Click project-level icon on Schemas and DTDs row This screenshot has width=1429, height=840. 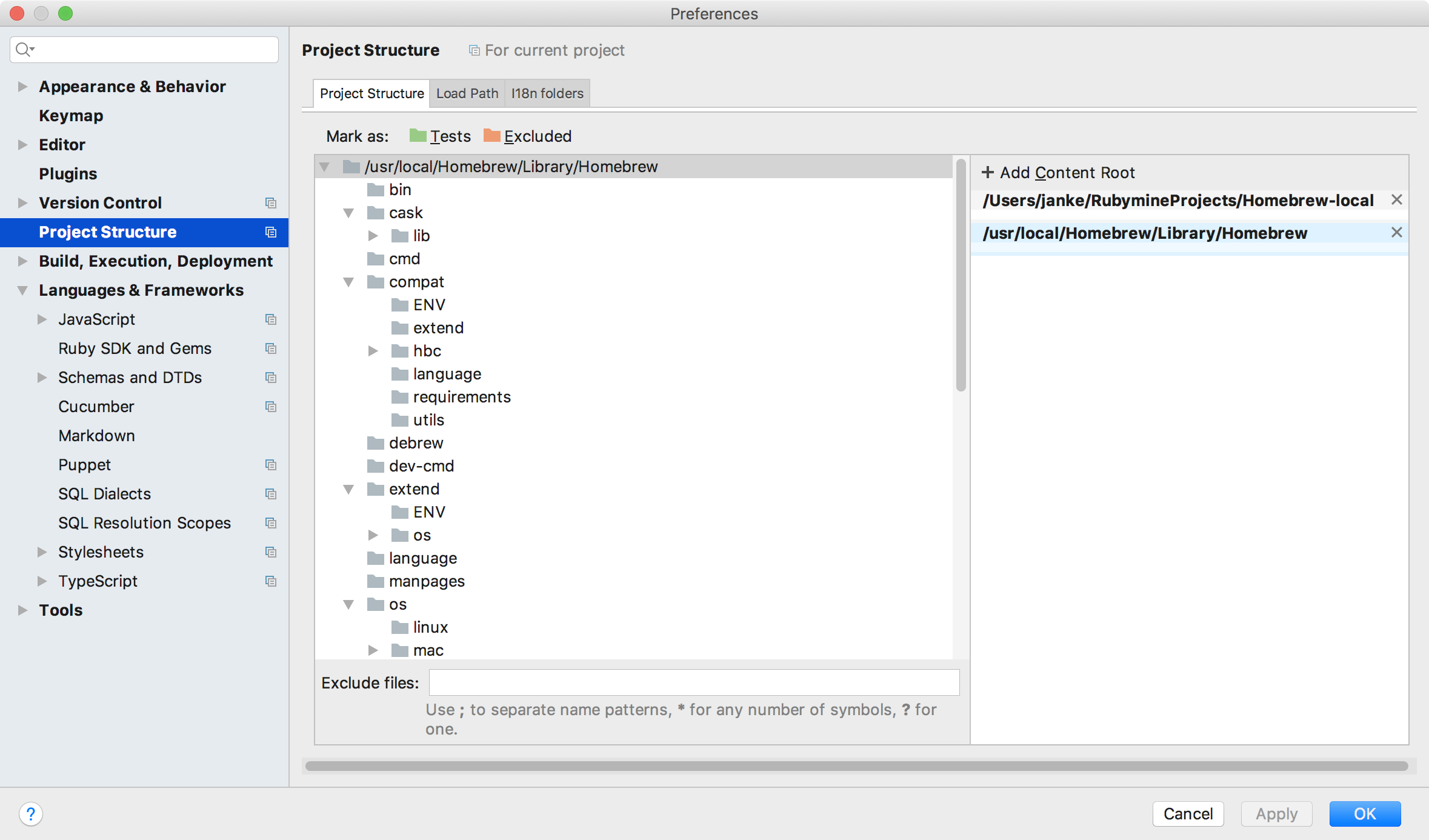[271, 378]
